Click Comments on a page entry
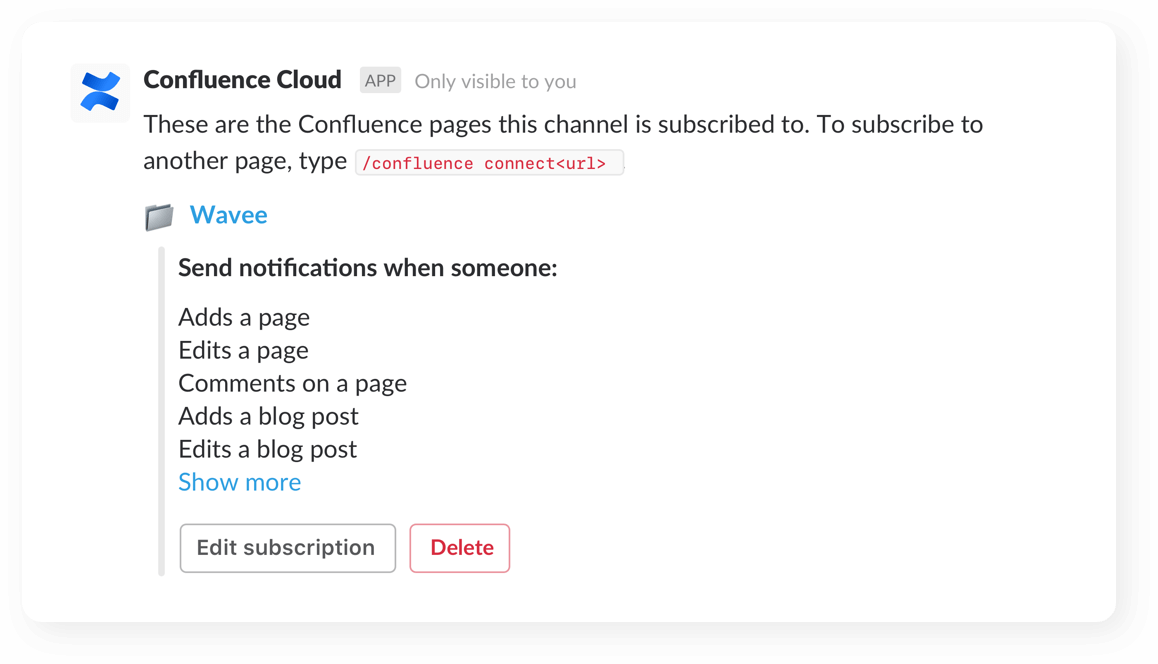 (x=292, y=383)
